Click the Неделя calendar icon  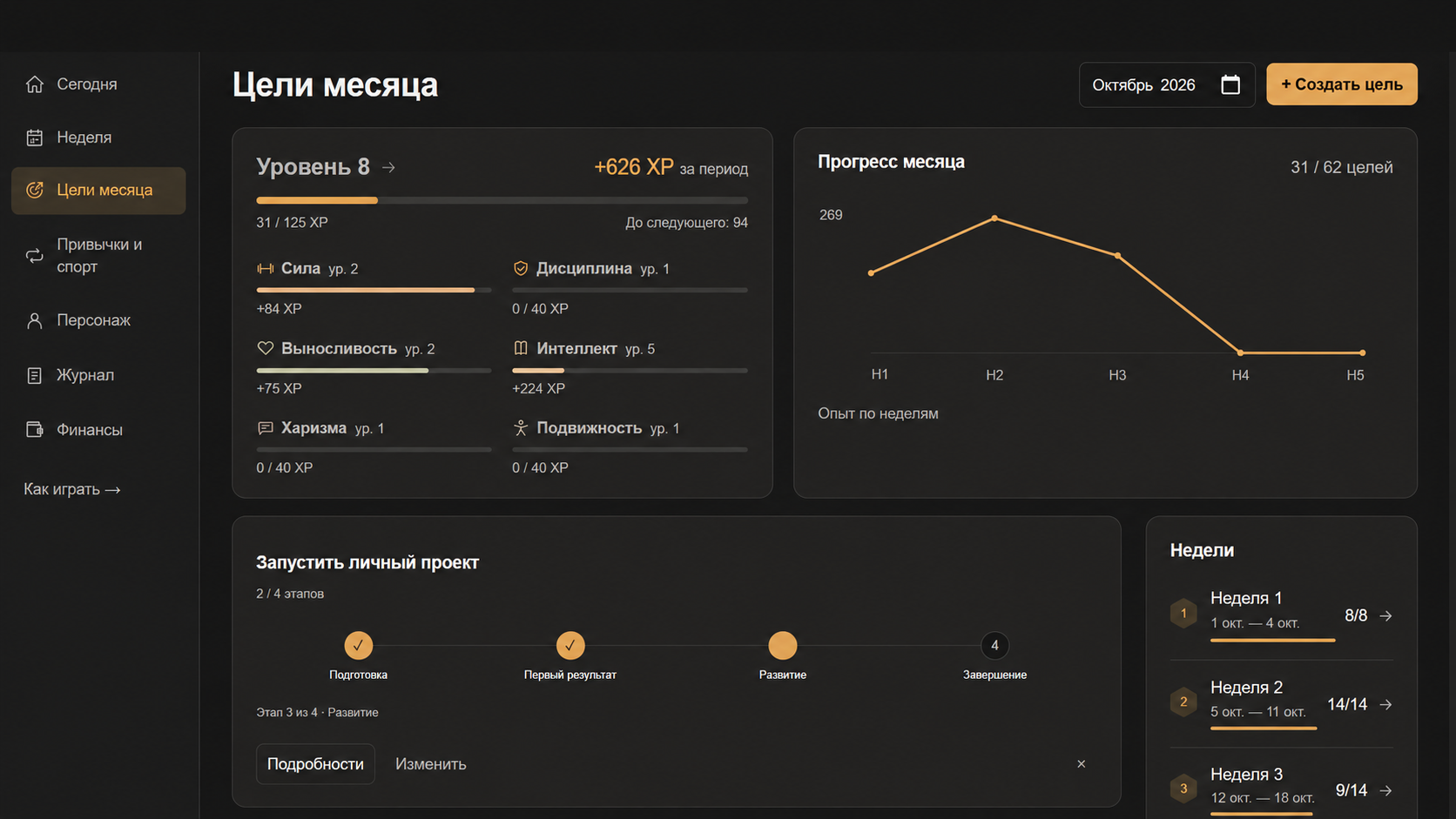coord(35,138)
